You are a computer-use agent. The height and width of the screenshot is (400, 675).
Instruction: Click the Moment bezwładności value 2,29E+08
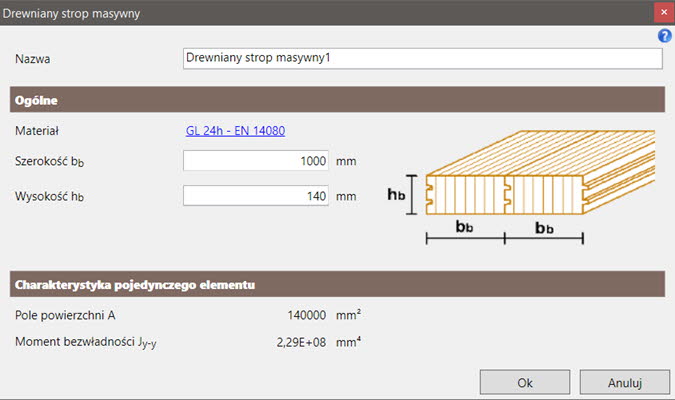pos(299,344)
